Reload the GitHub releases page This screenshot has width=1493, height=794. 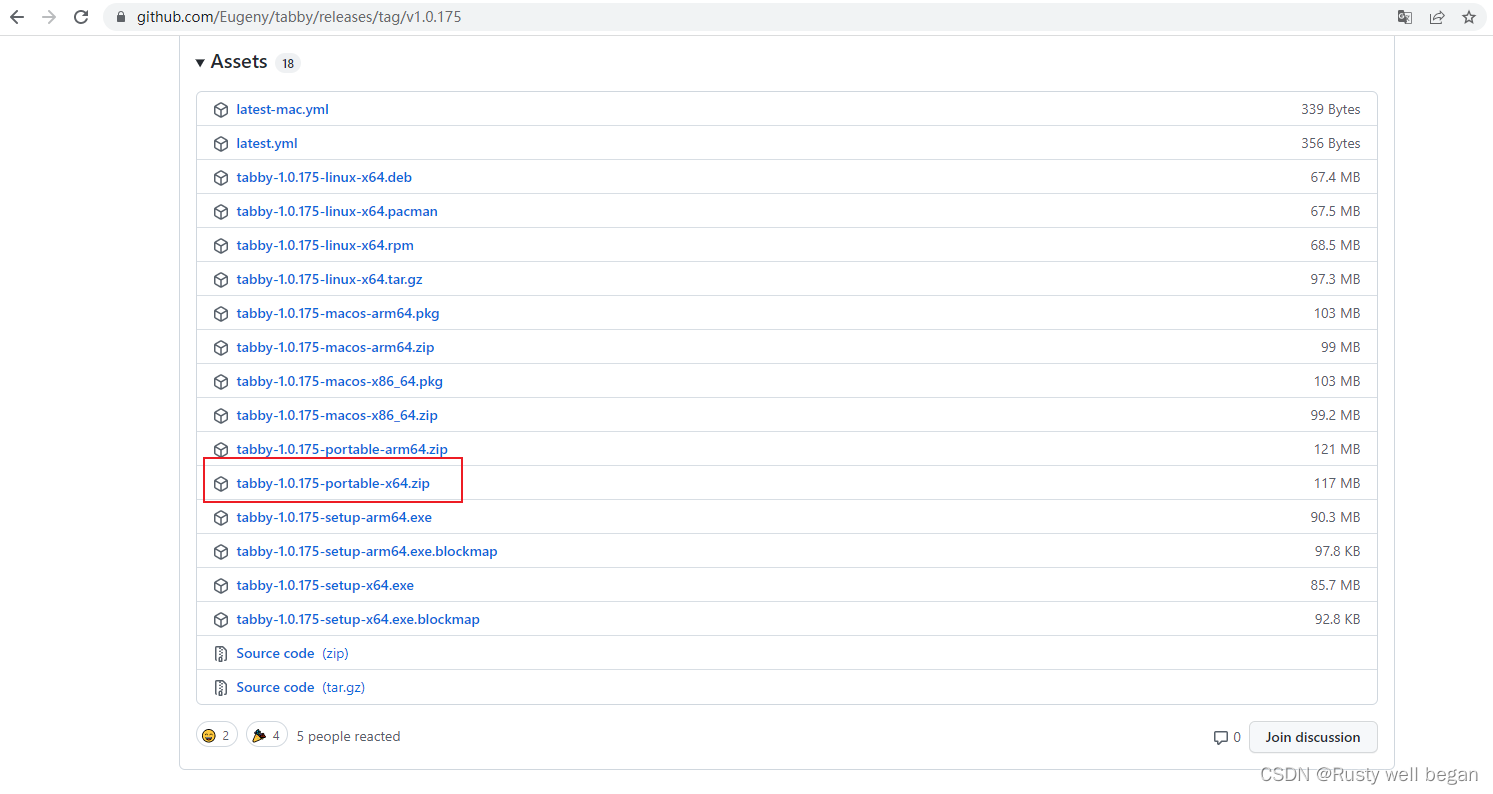pos(82,17)
